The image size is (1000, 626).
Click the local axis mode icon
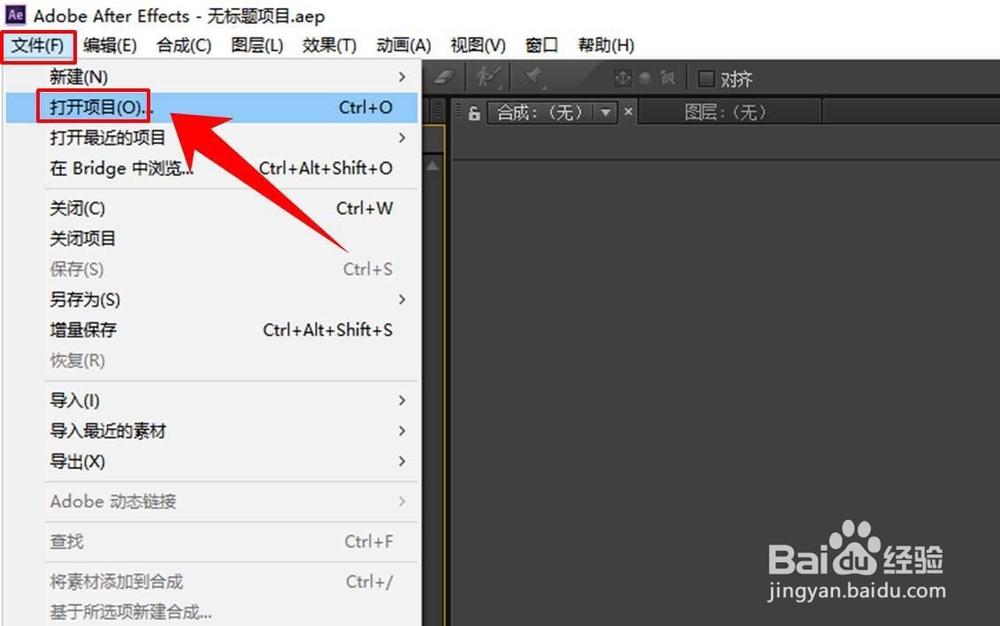click(x=622, y=78)
